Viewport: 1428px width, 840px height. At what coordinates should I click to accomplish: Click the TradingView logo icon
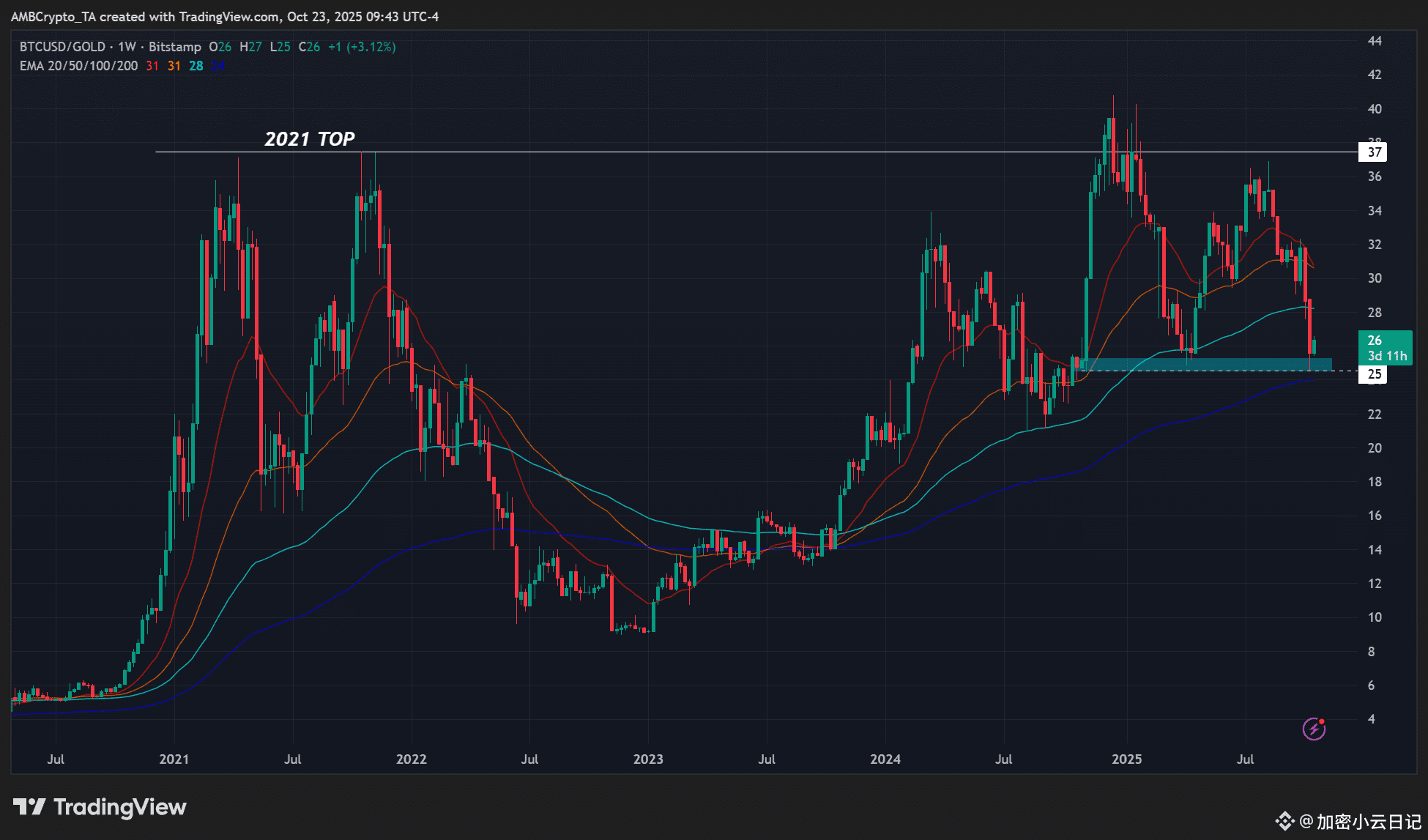click(x=29, y=807)
